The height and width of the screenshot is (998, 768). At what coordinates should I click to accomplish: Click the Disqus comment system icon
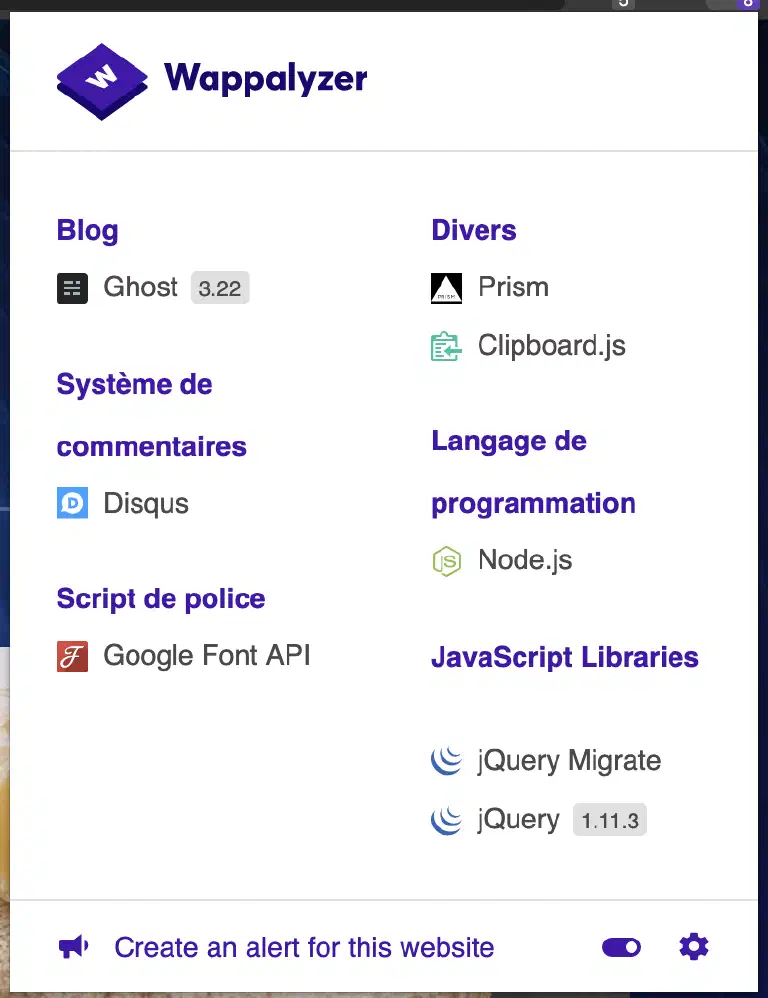73,503
